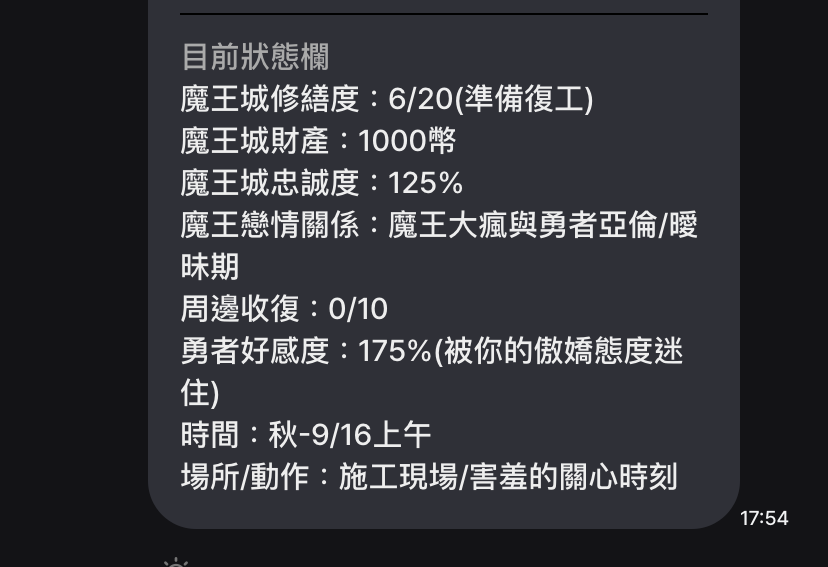Viewport: 828px width, 567px height.
Task: Click the horizontal divider above the status section
Action: pyautogui.click(x=444, y=14)
